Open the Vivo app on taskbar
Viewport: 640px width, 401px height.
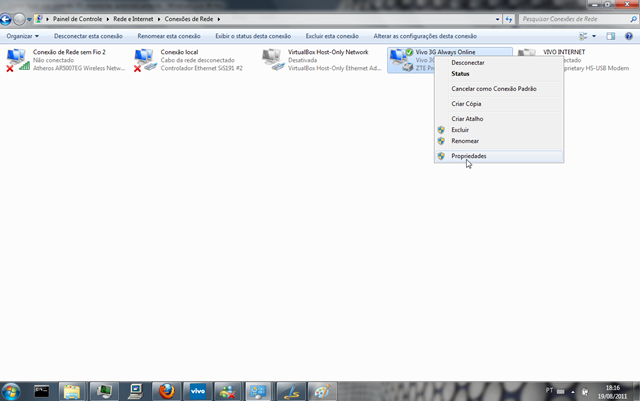click(x=198, y=392)
